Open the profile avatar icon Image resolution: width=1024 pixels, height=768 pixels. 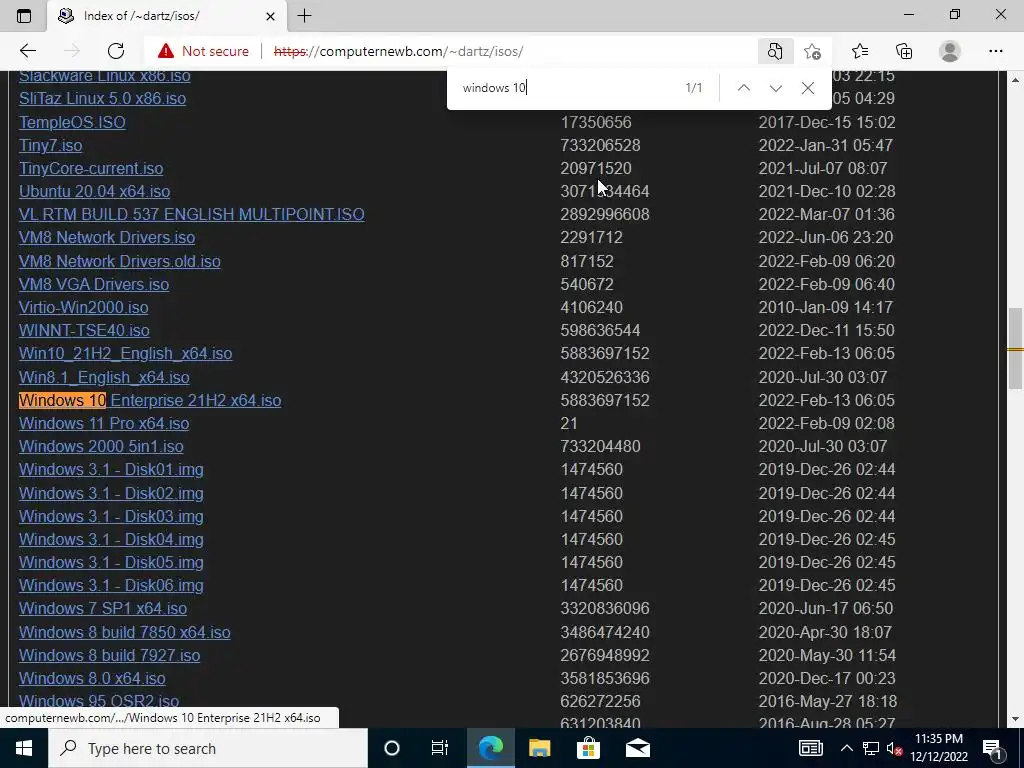tap(950, 51)
